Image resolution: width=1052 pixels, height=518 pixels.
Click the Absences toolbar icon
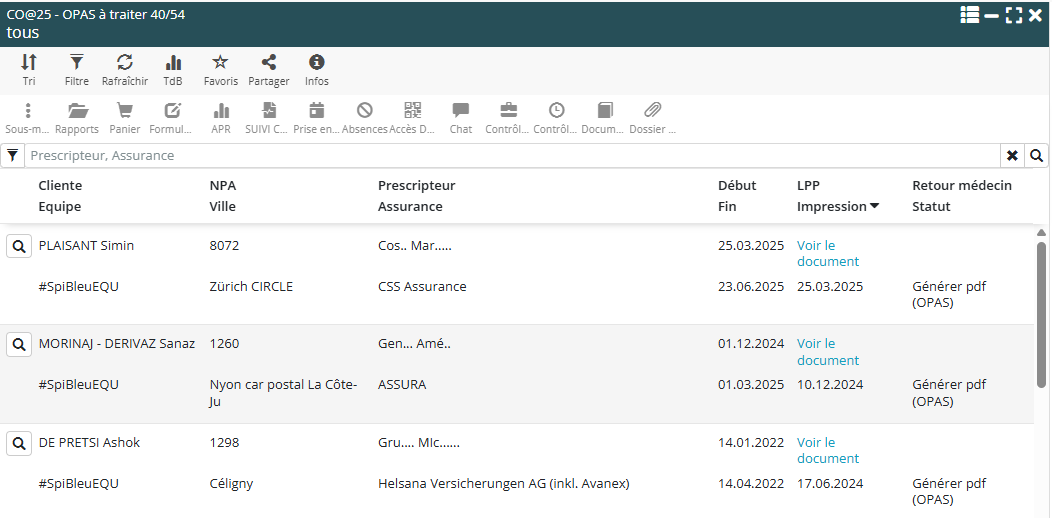point(365,111)
